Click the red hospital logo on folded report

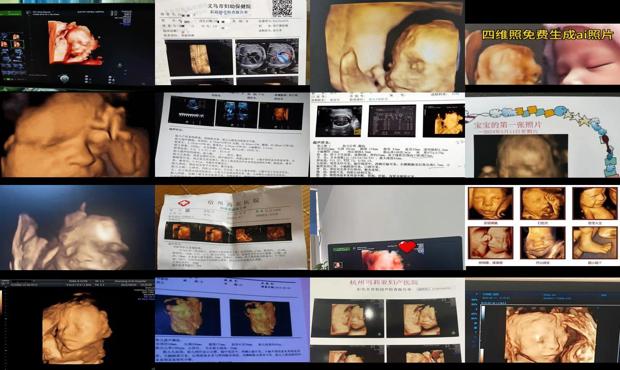(x=183, y=203)
